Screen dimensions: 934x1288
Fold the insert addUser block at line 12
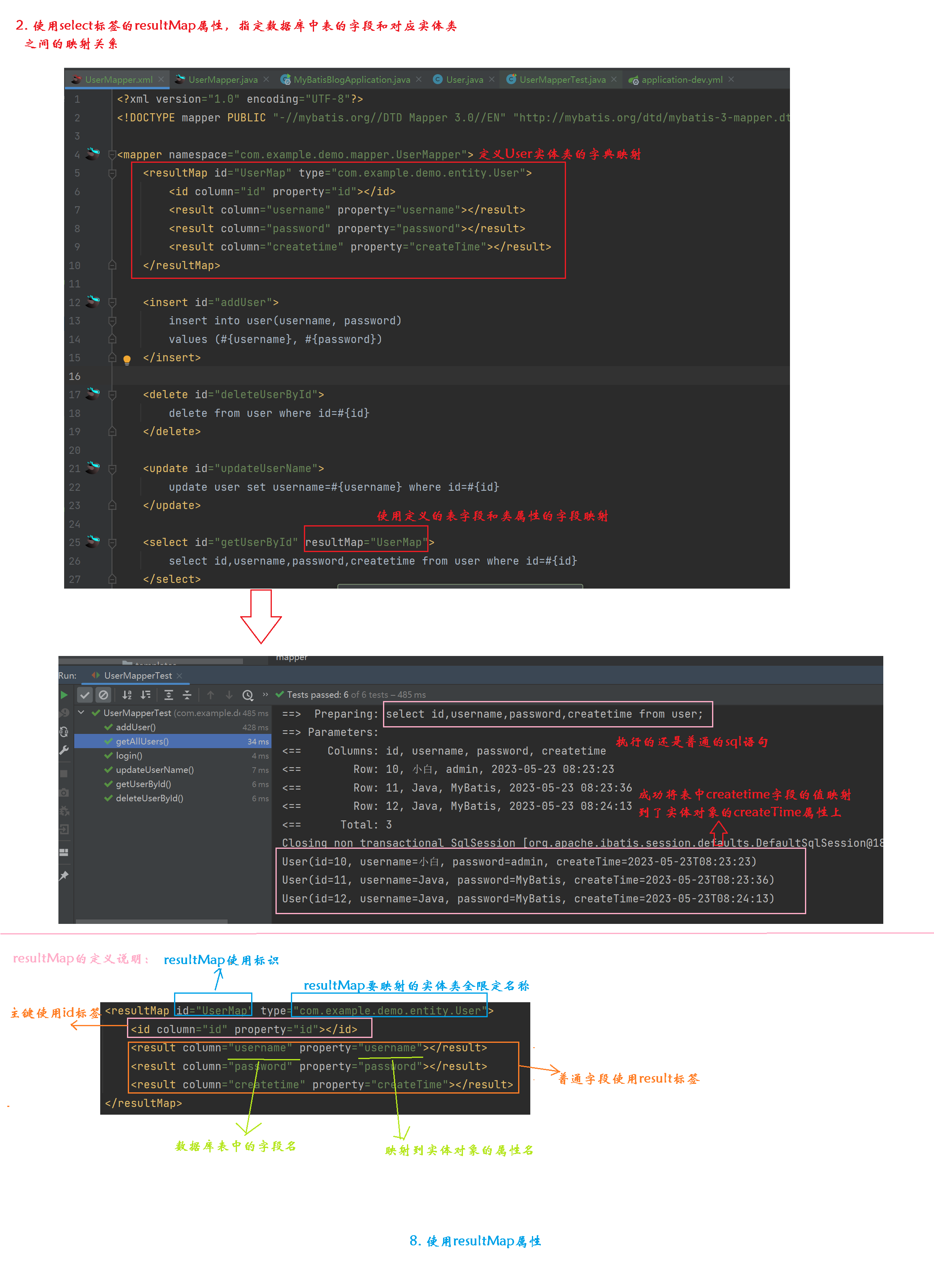[x=112, y=302]
